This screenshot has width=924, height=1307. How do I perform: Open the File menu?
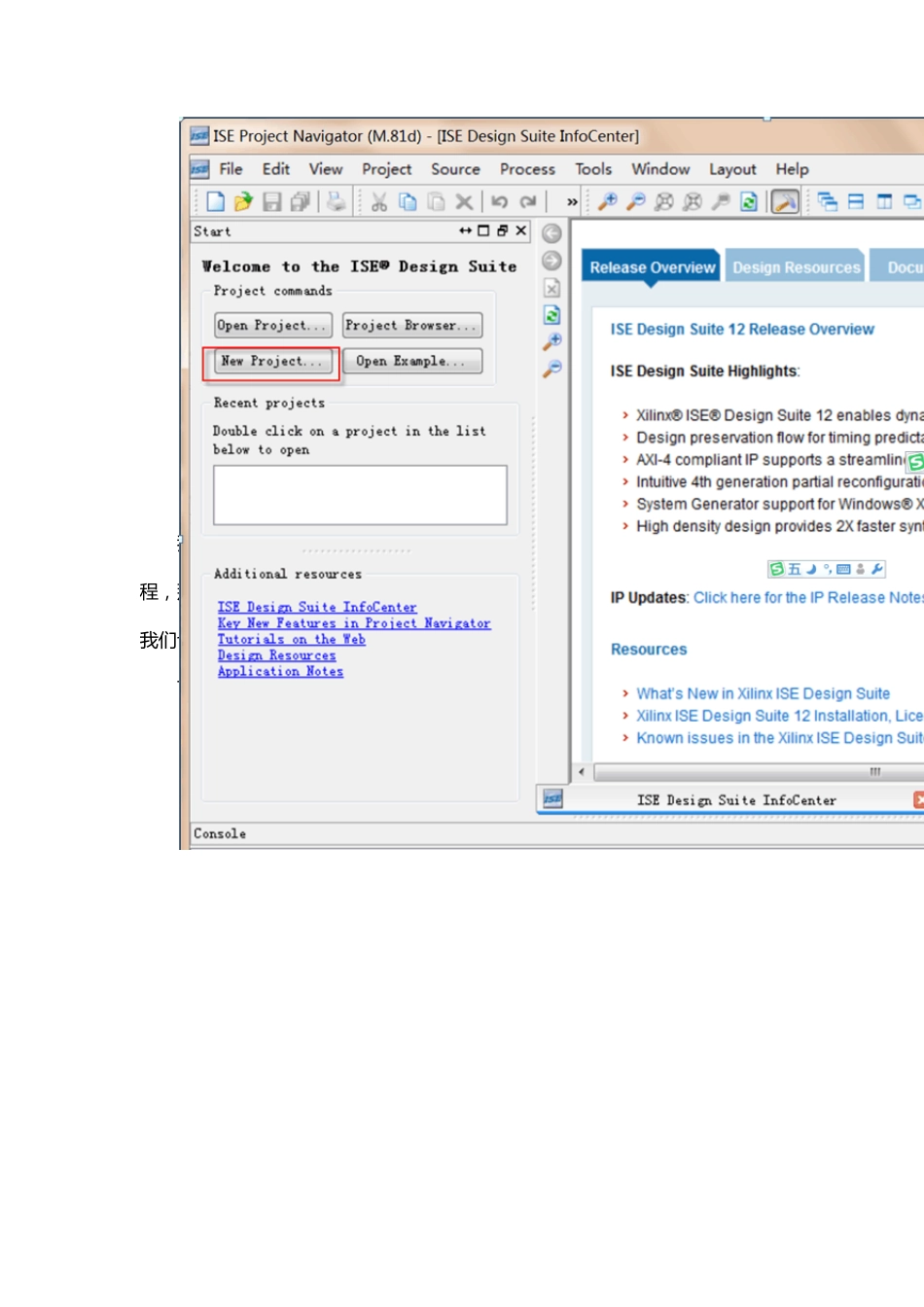[x=231, y=169]
